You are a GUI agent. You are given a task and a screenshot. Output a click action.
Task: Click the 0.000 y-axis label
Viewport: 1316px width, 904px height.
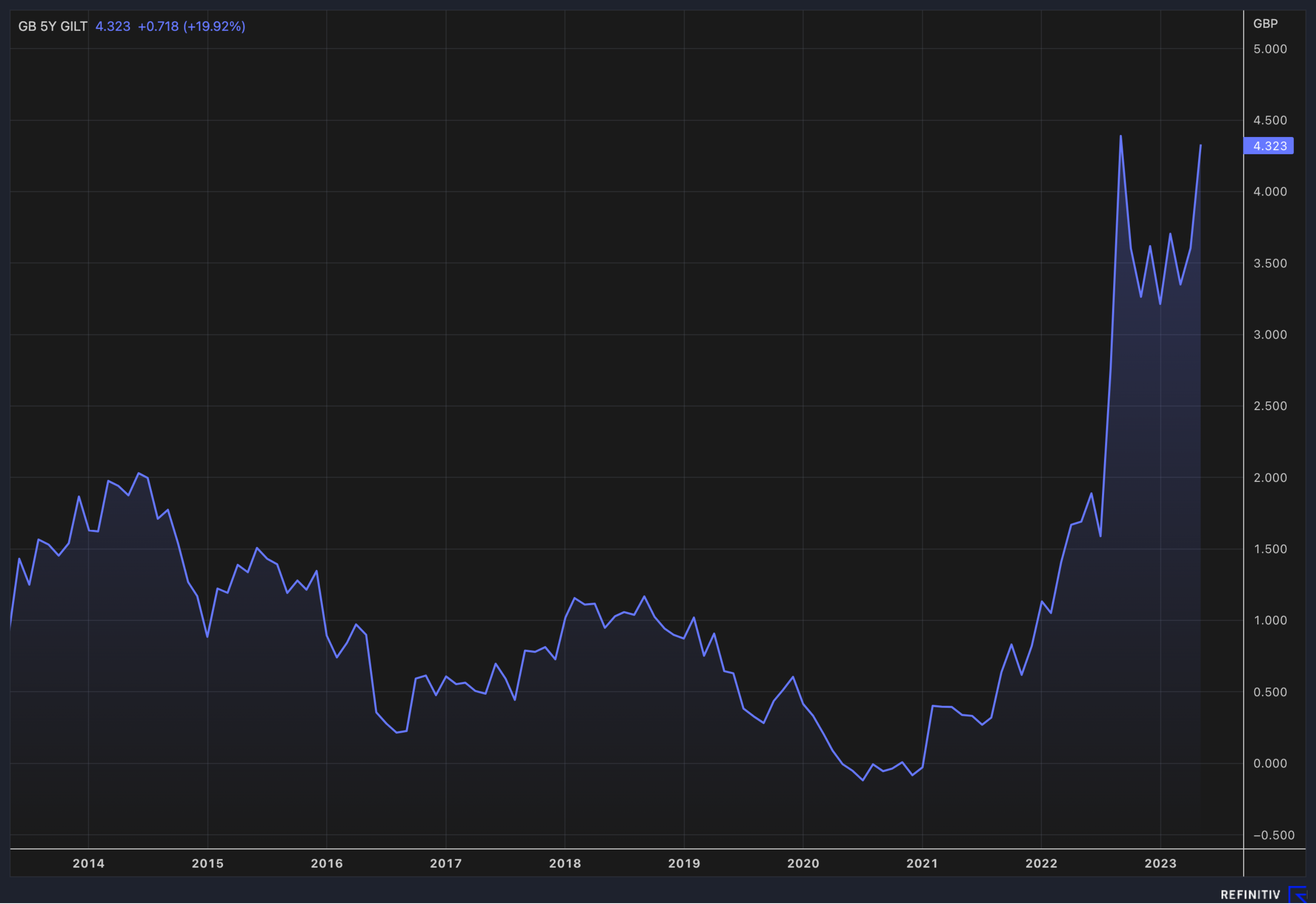1270,764
